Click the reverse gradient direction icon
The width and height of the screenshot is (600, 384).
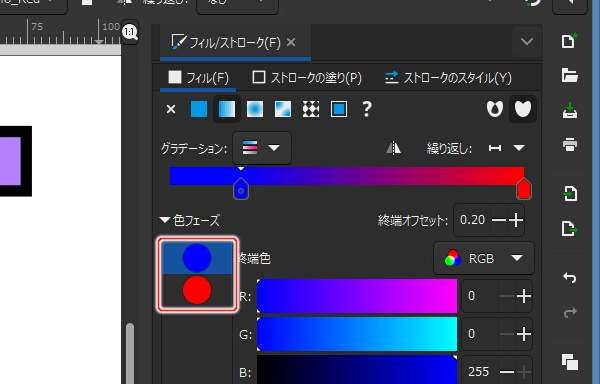pos(393,148)
